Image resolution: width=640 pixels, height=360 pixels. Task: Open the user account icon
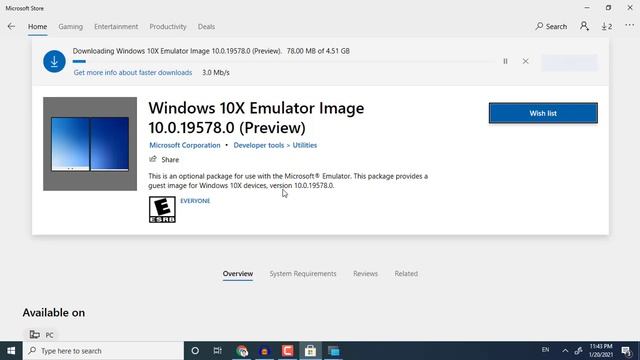coord(584,26)
